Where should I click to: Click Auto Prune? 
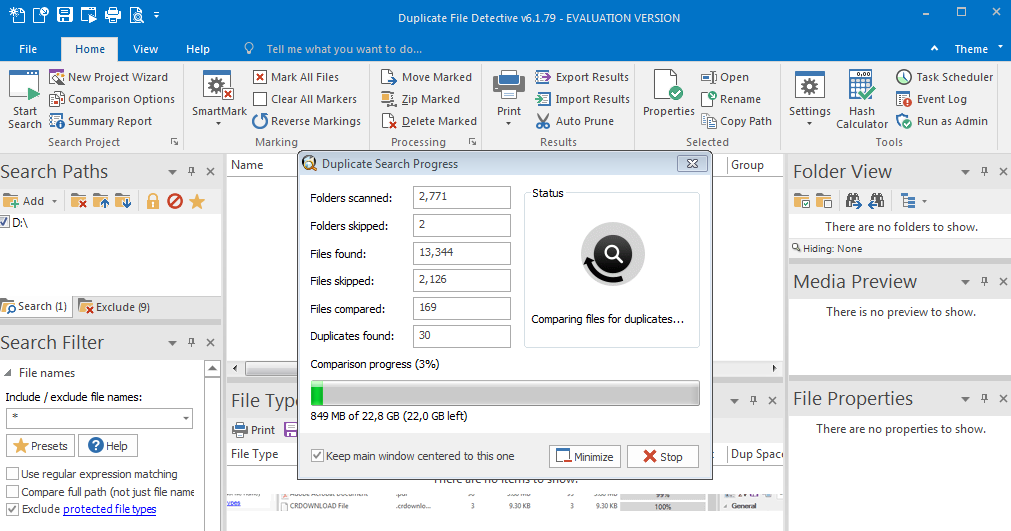[574, 121]
